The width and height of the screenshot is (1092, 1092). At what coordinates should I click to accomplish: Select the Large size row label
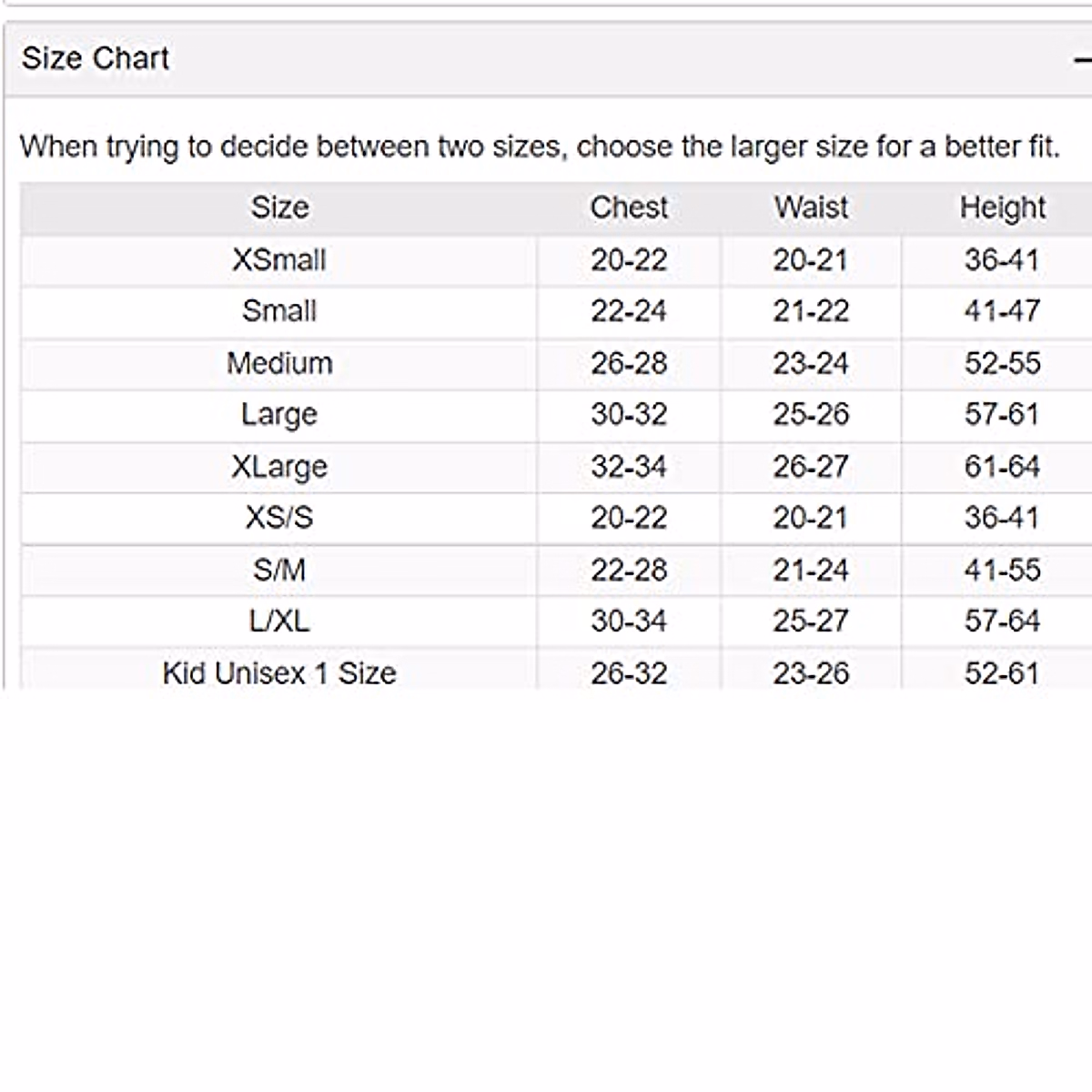click(279, 415)
